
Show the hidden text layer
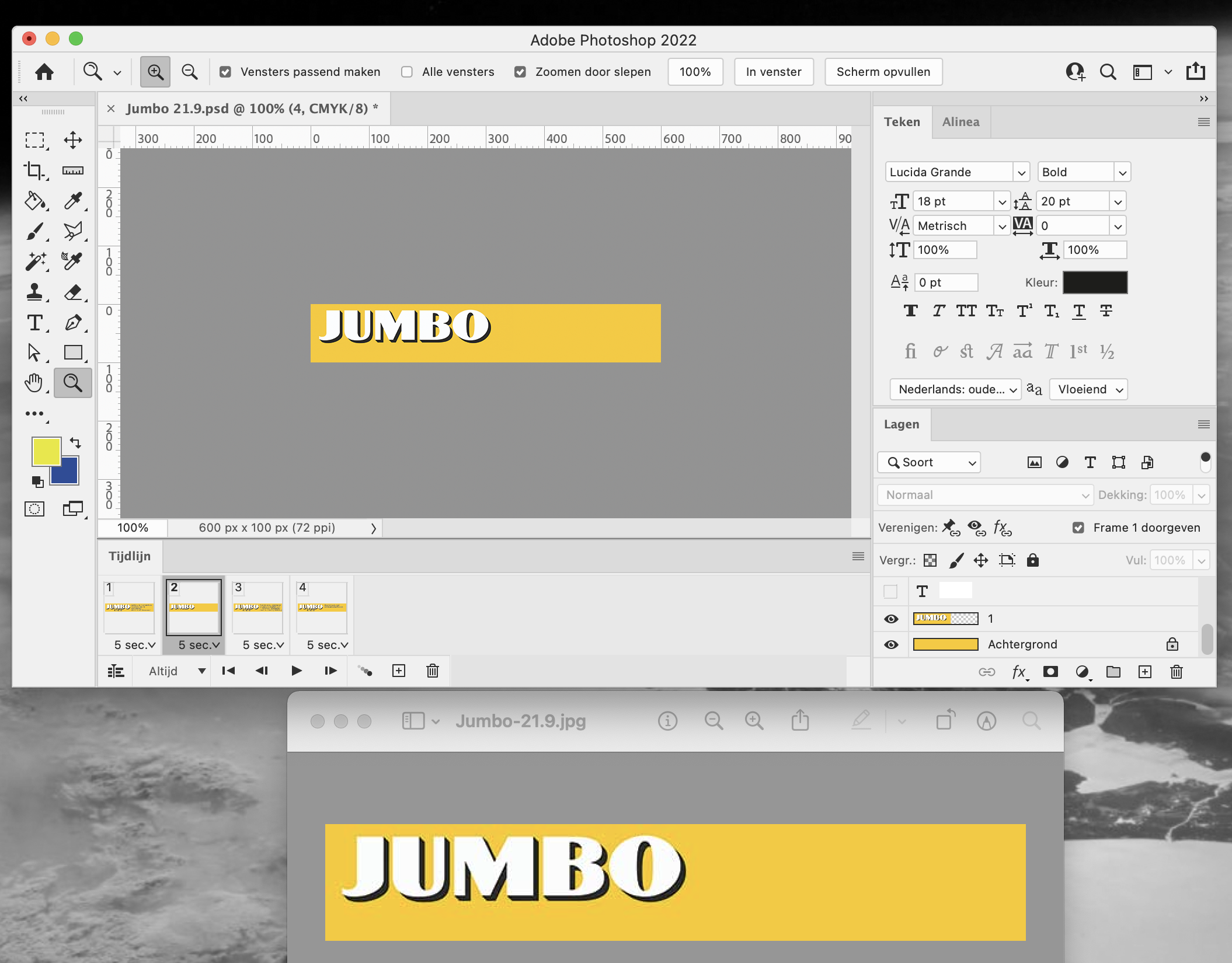click(890, 591)
